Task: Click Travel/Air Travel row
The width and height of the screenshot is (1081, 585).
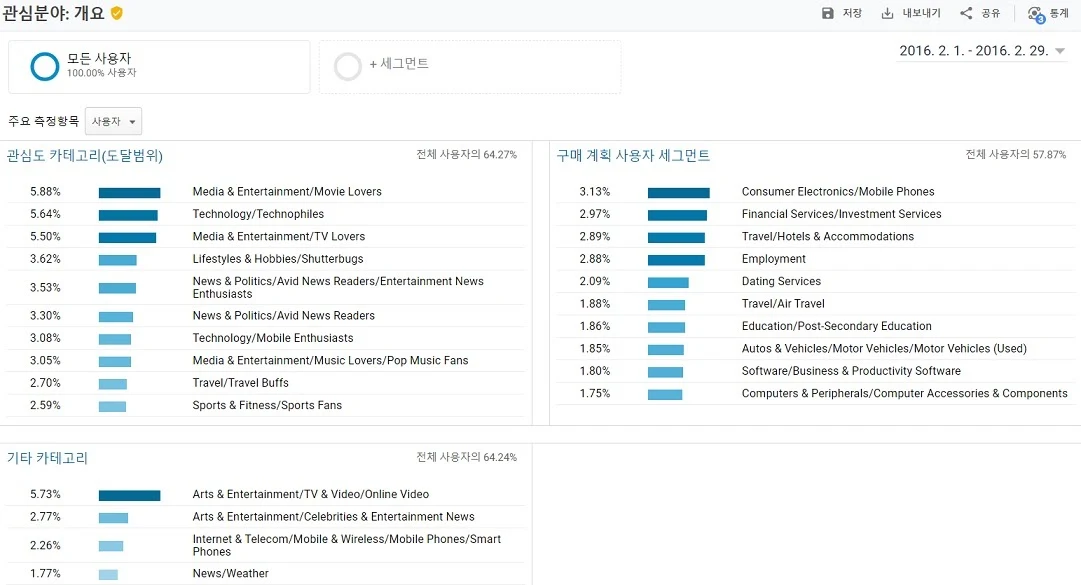Action: point(816,303)
